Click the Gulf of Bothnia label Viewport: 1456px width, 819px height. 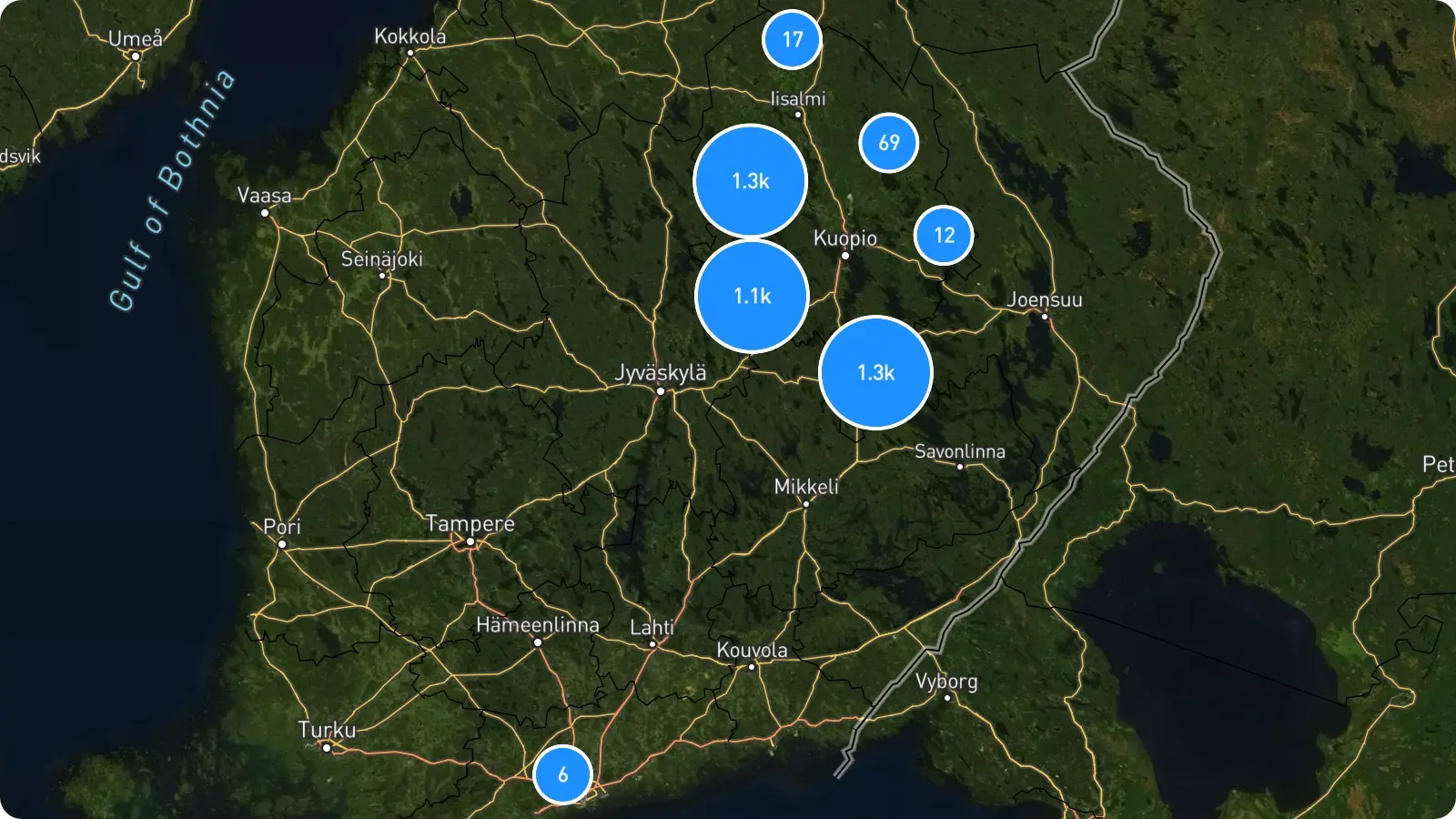click(172, 190)
